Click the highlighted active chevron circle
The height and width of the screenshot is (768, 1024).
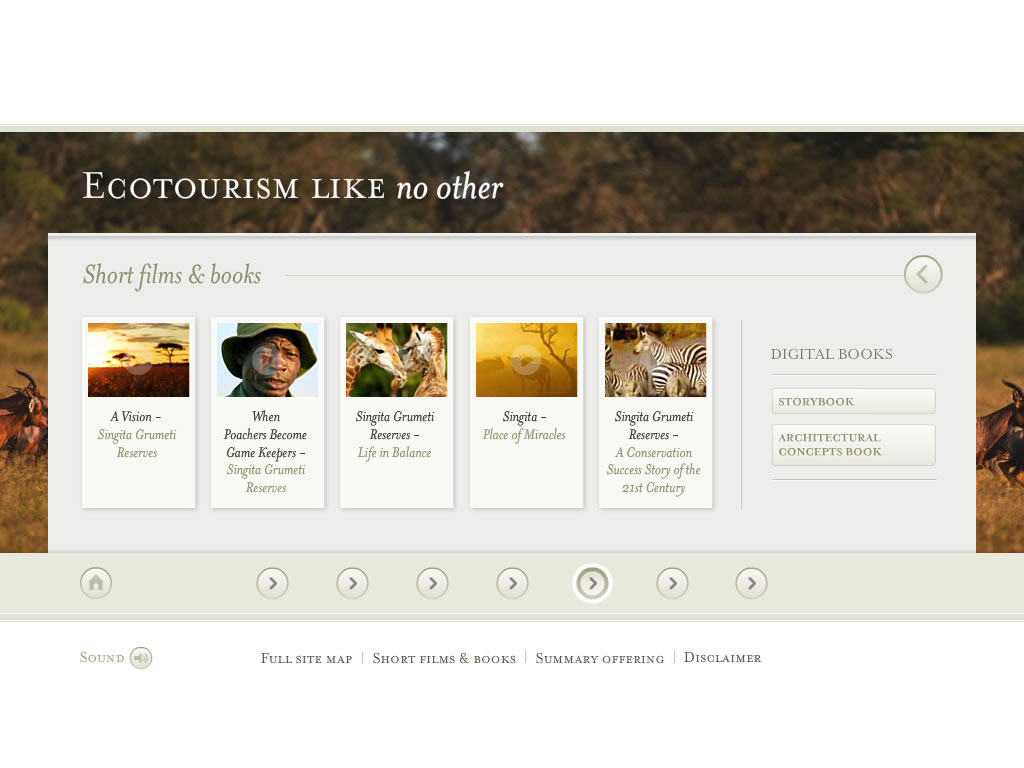coord(592,583)
